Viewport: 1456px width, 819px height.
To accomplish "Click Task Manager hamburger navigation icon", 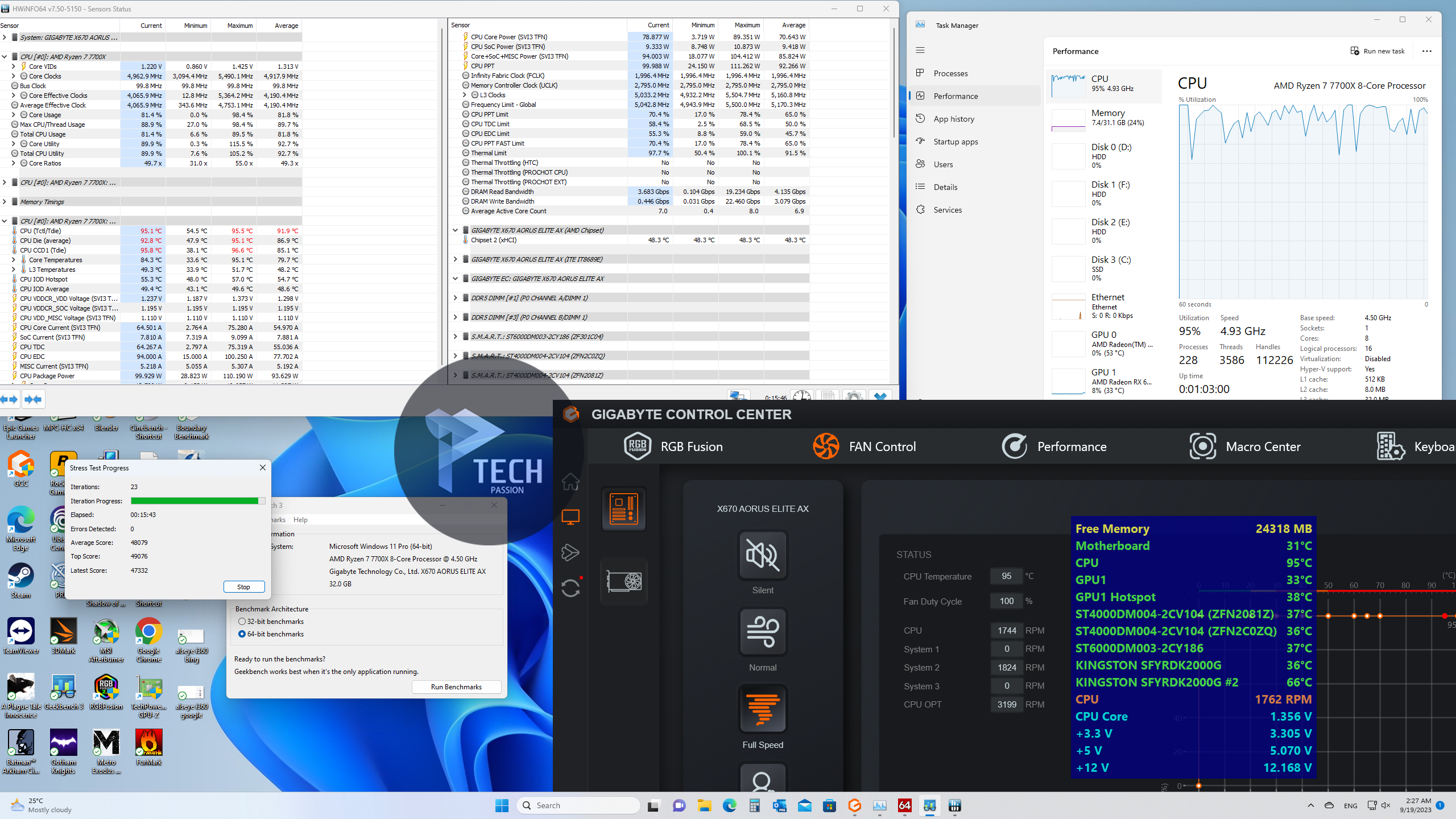I will click(920, 50).
